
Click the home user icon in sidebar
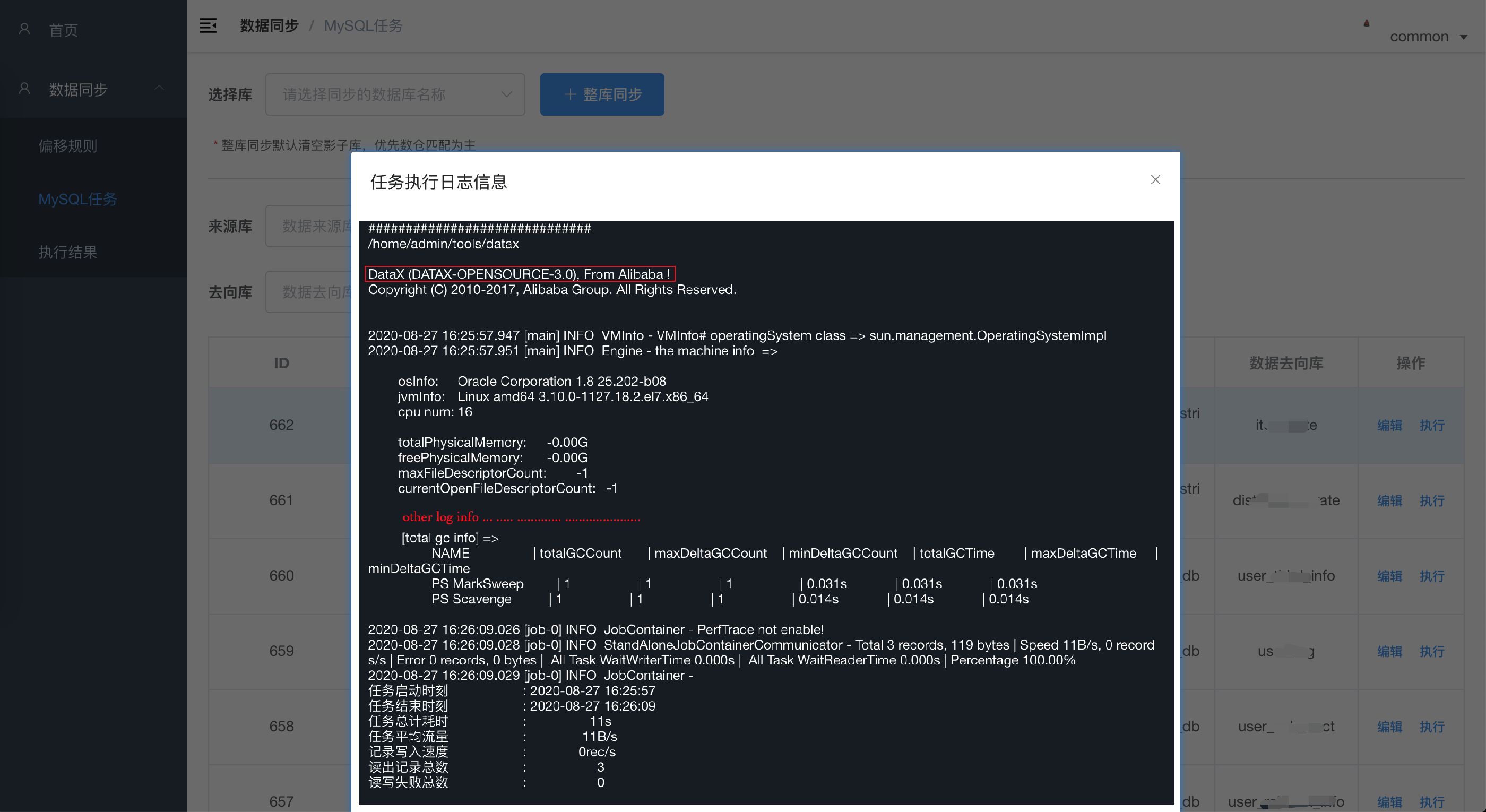(24, 29)
